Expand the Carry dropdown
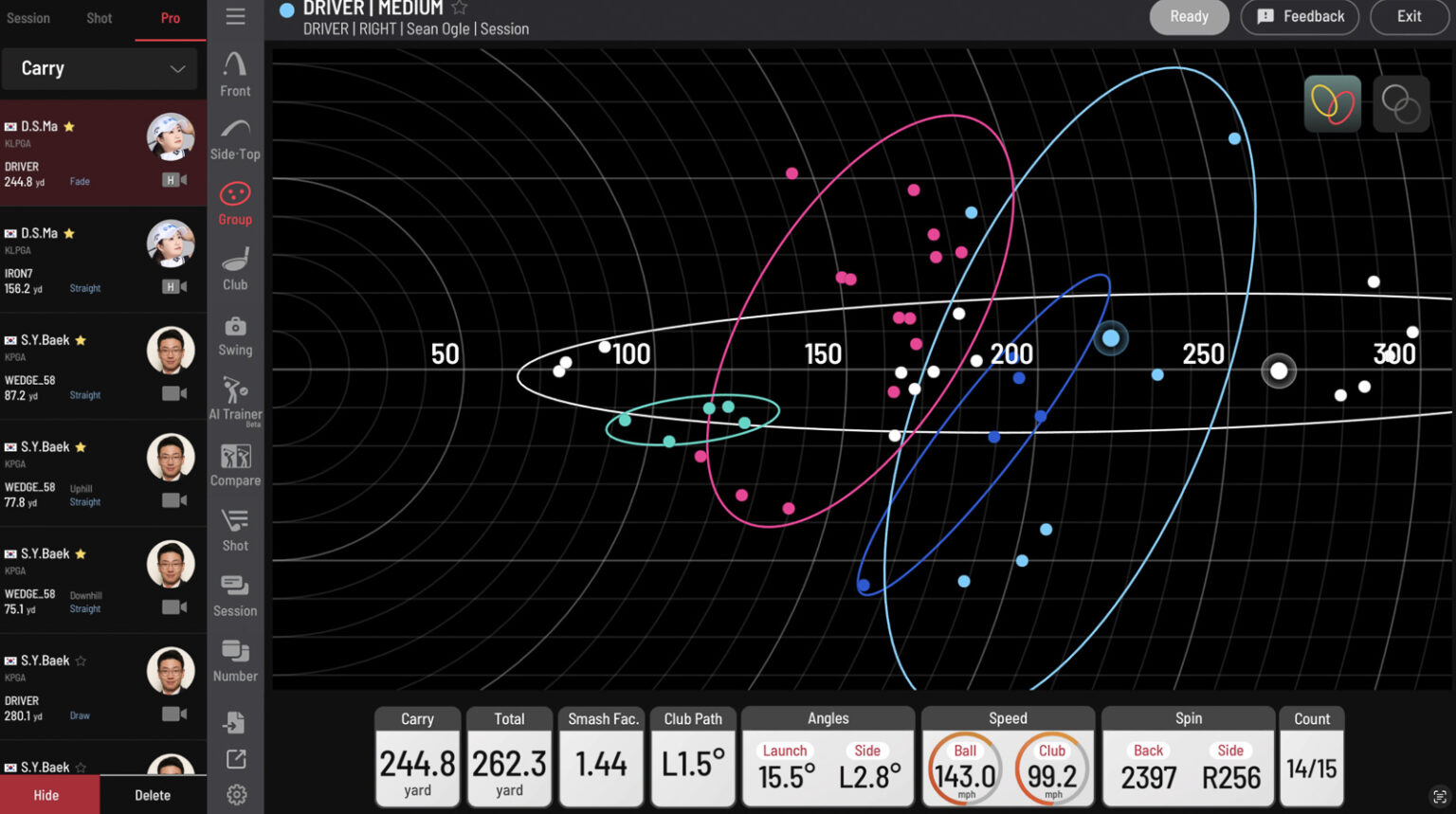Image resolution: width=1456 pixels, height=814 pixels. pyautogui.click(x=100, y=68)
